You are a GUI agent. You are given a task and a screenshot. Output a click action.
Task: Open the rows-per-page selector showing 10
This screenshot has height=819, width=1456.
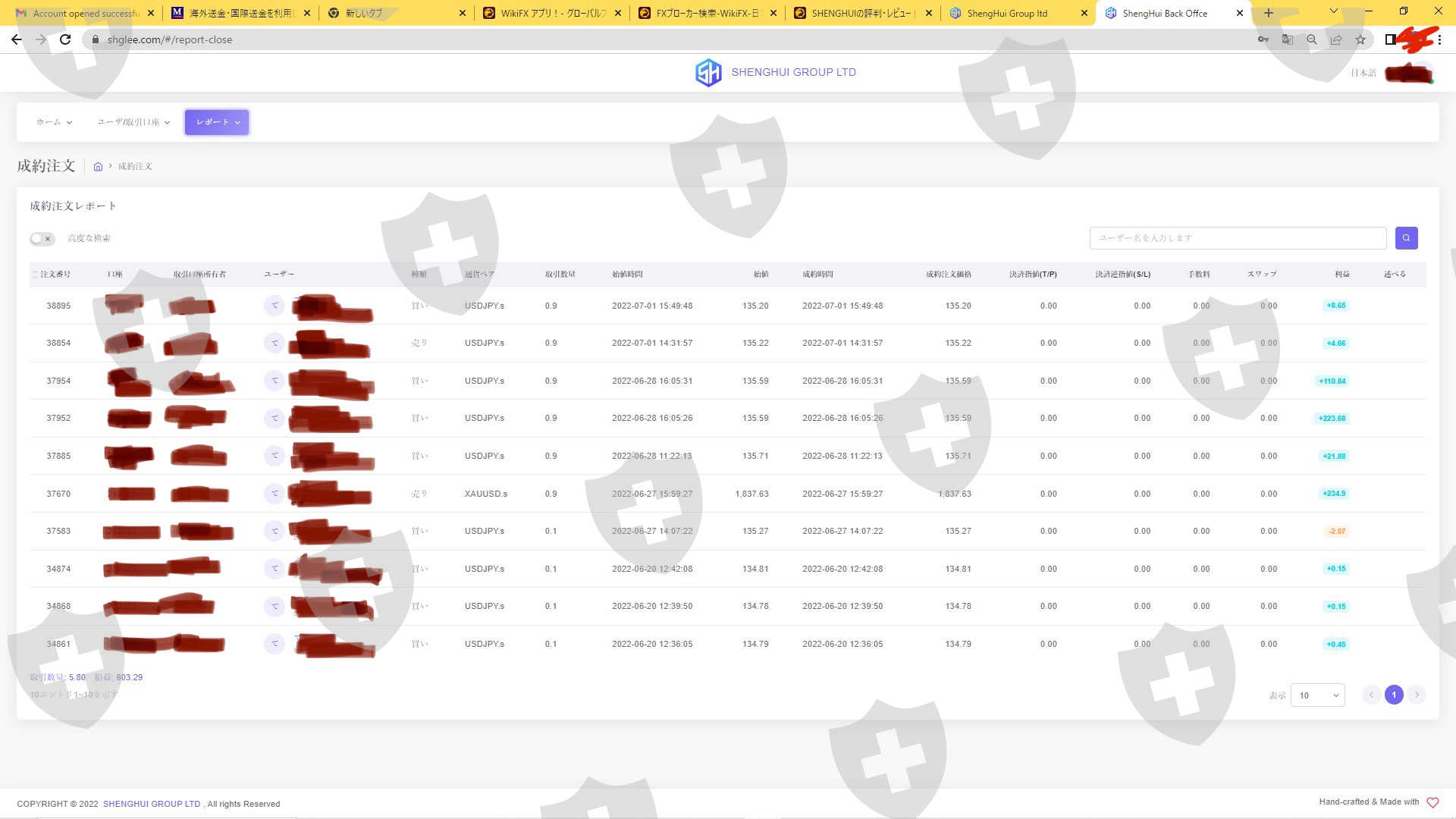point(1317,695)
